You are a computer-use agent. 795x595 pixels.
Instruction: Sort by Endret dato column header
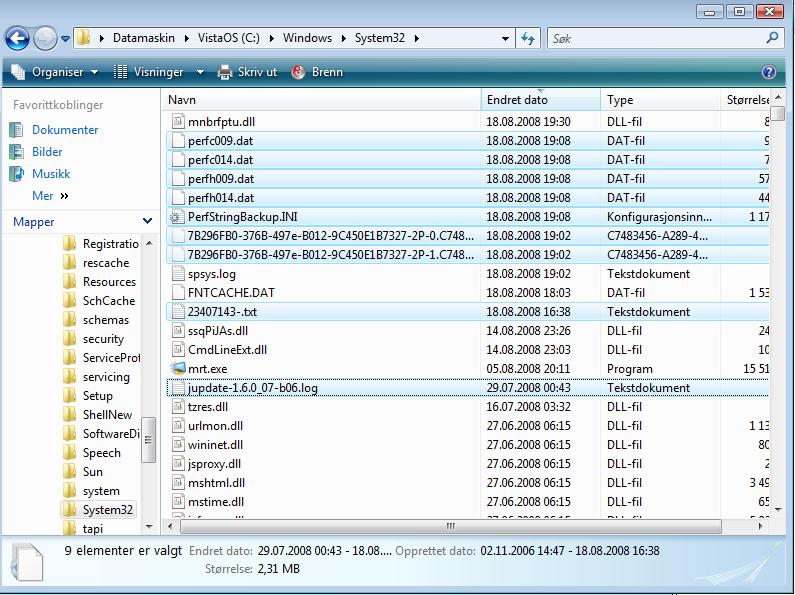[540, 100]
